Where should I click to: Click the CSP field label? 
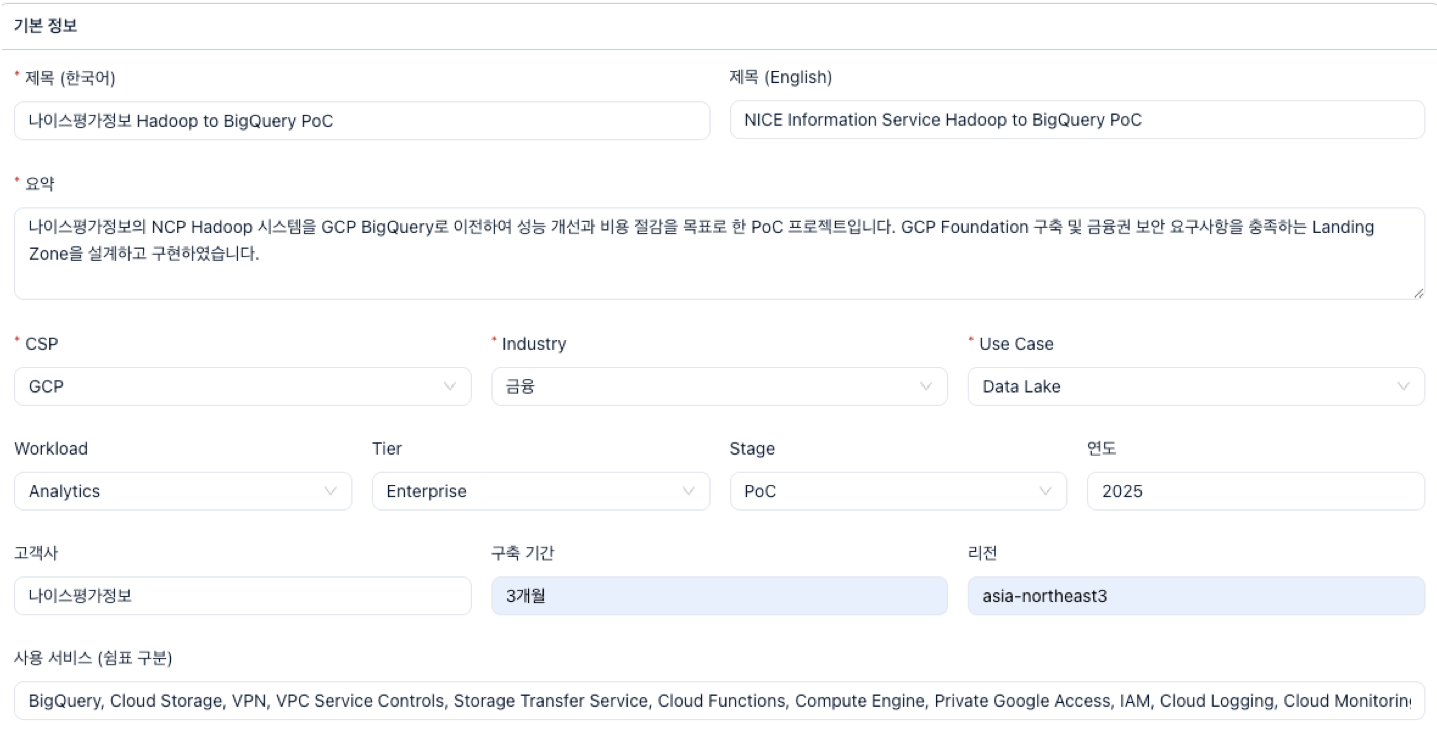(x=41, y=344)
